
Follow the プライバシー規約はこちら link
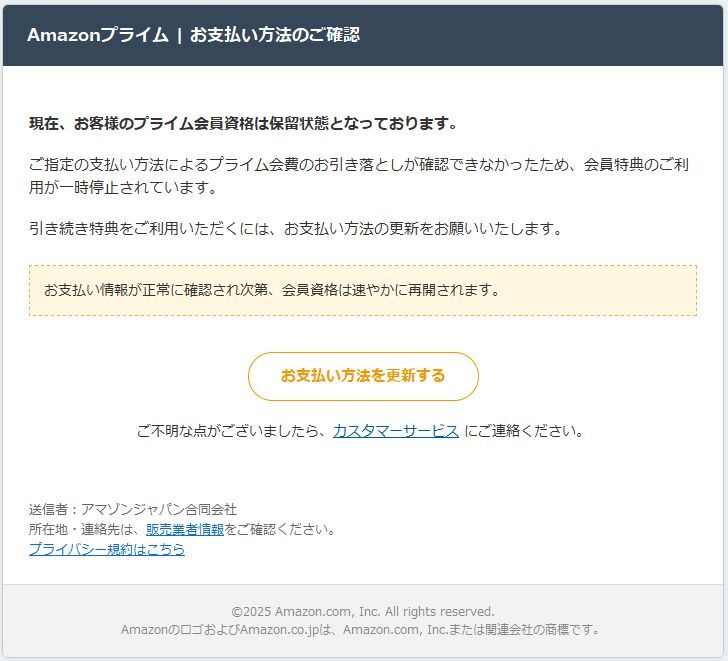tap(107, 549)
